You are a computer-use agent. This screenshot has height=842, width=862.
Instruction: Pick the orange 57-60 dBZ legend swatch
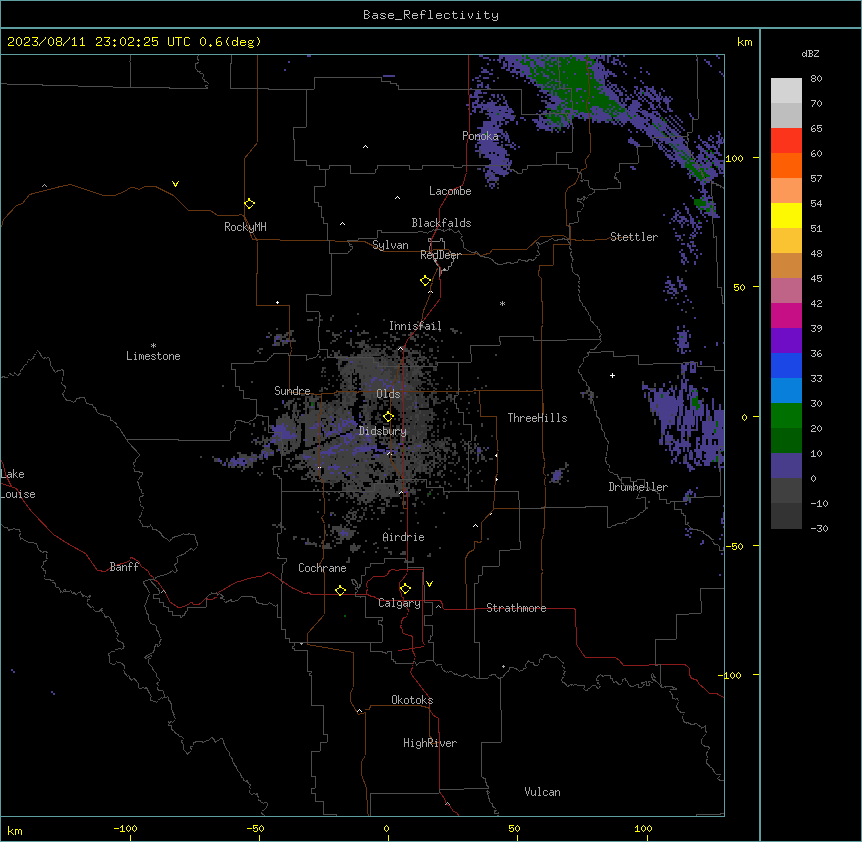(786, 165)
